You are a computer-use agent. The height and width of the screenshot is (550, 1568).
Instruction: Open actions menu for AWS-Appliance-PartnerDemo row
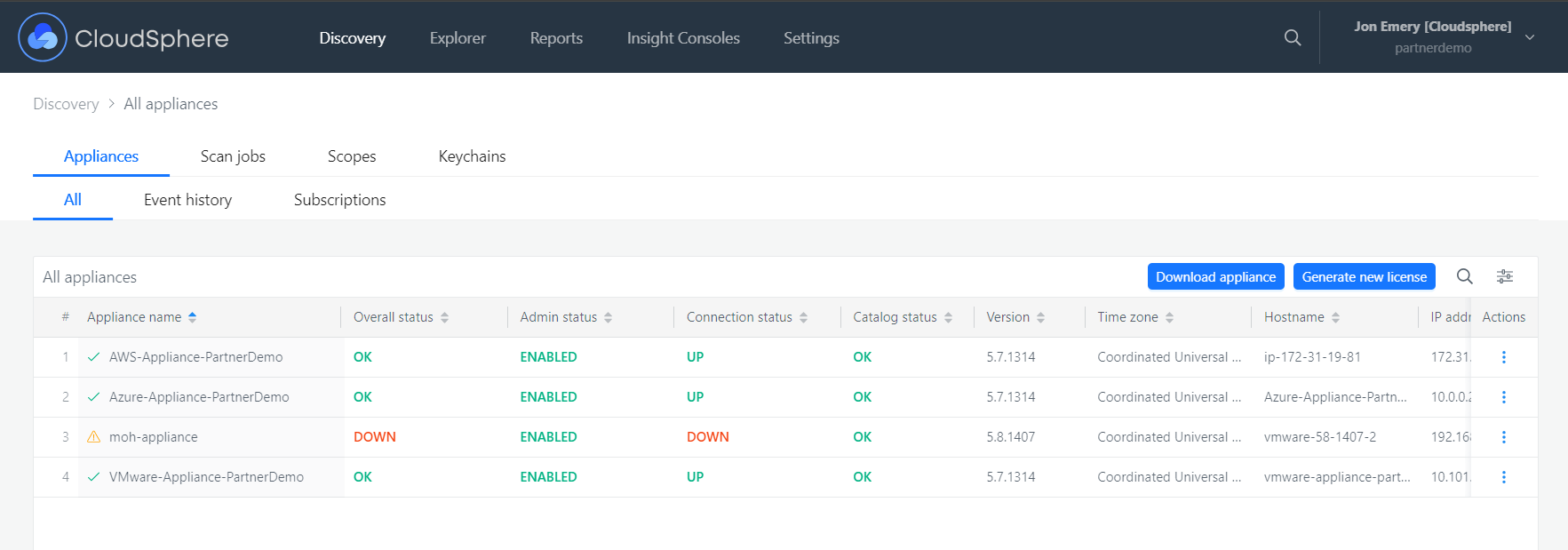[x=1504, y=357]
